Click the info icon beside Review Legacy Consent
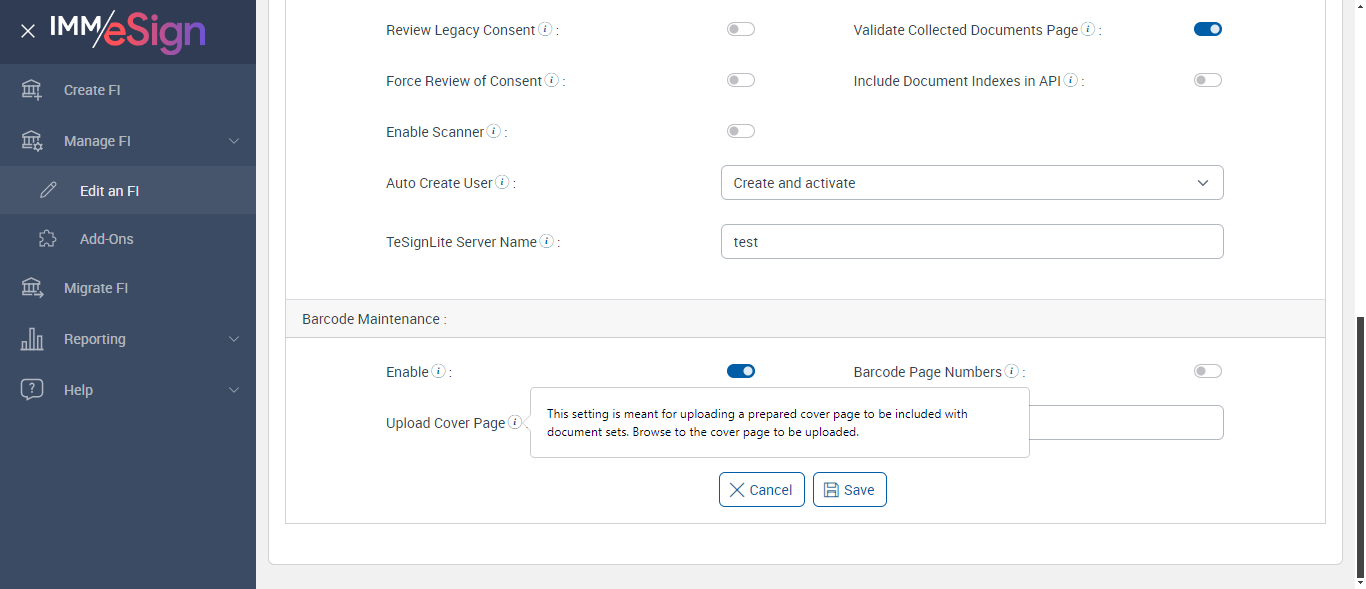 545,30
